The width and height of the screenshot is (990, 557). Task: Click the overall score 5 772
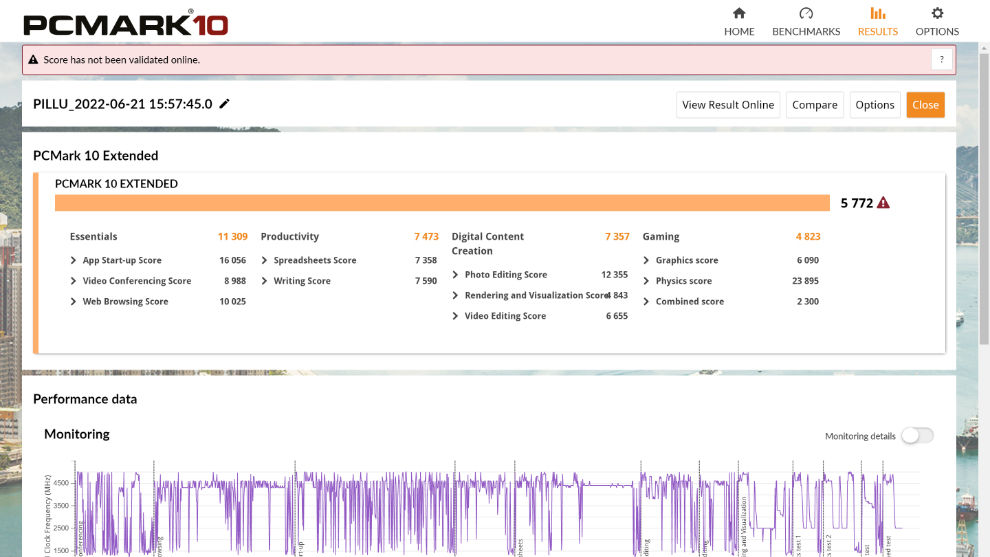click(x=856, y=203)
